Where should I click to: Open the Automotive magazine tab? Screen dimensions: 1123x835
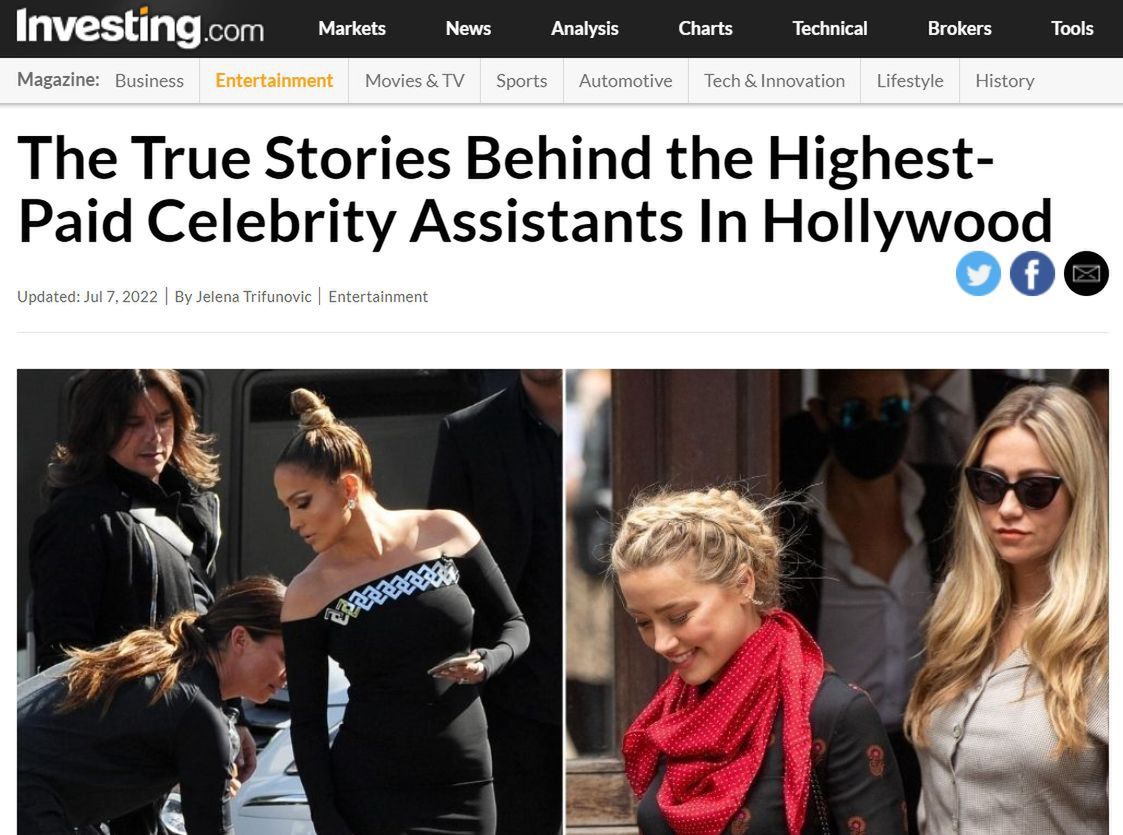coord(625,81)
